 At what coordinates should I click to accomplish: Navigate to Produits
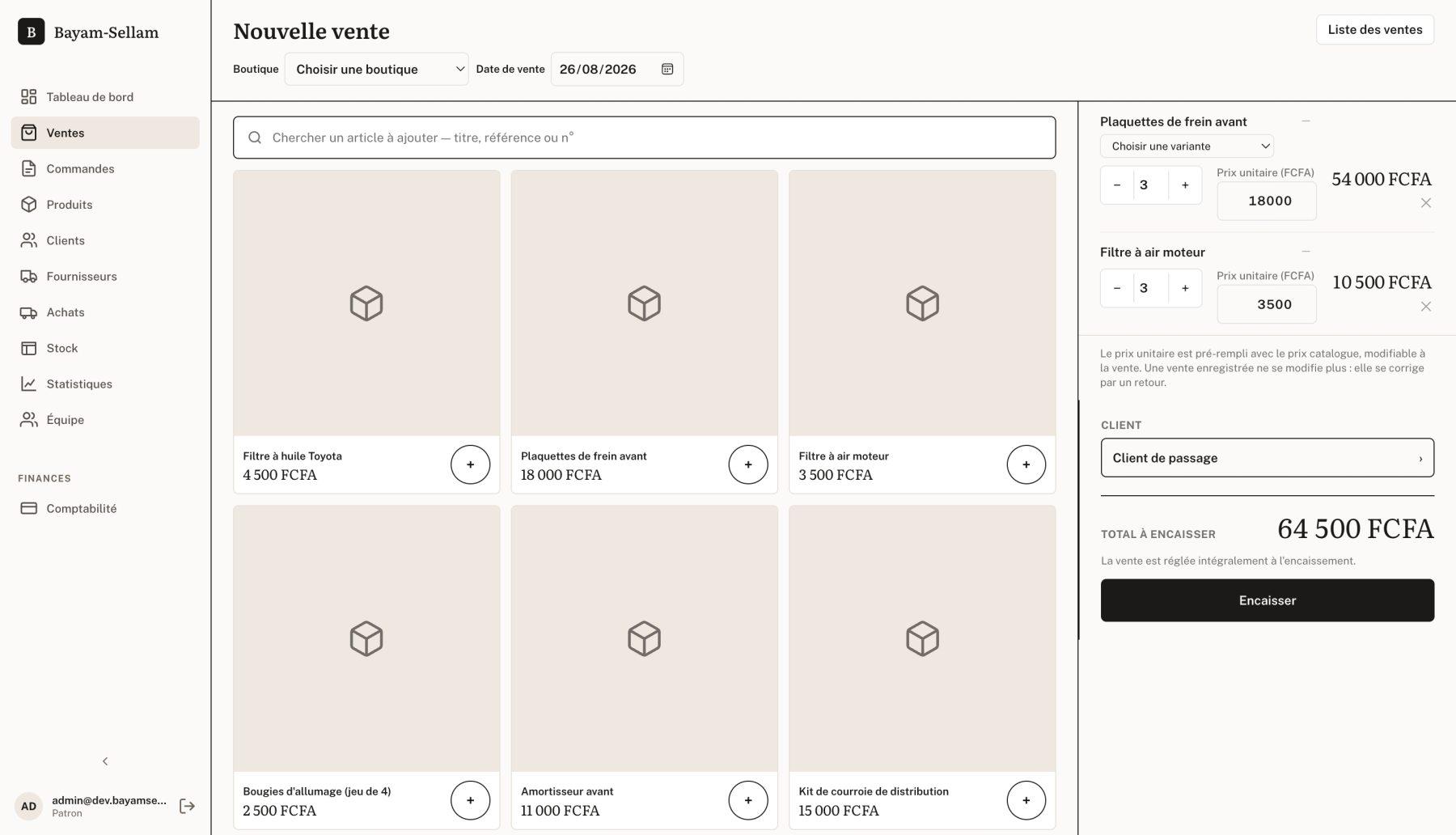[105, 205]
